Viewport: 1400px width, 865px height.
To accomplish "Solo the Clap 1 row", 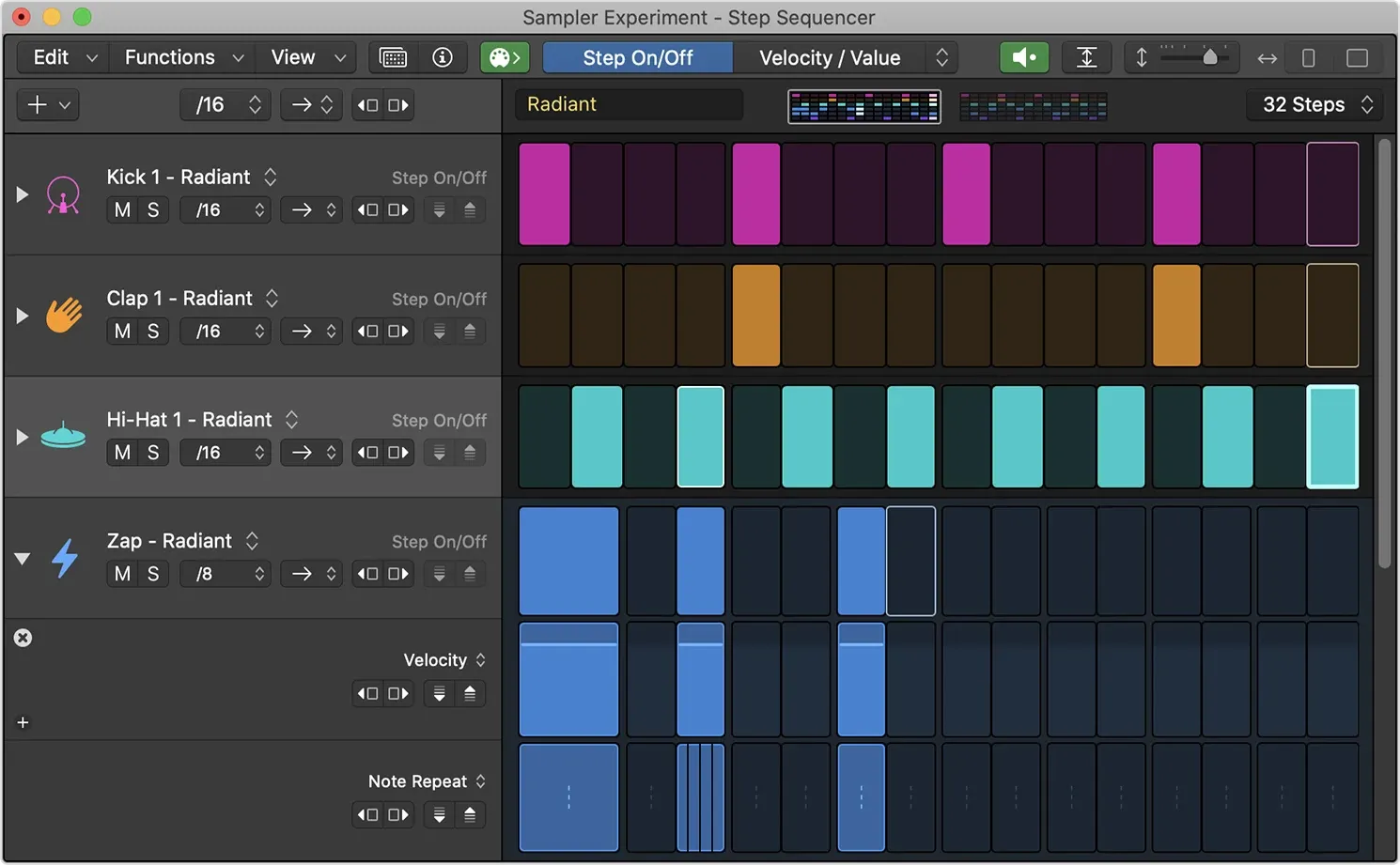I will click(153, 332).
